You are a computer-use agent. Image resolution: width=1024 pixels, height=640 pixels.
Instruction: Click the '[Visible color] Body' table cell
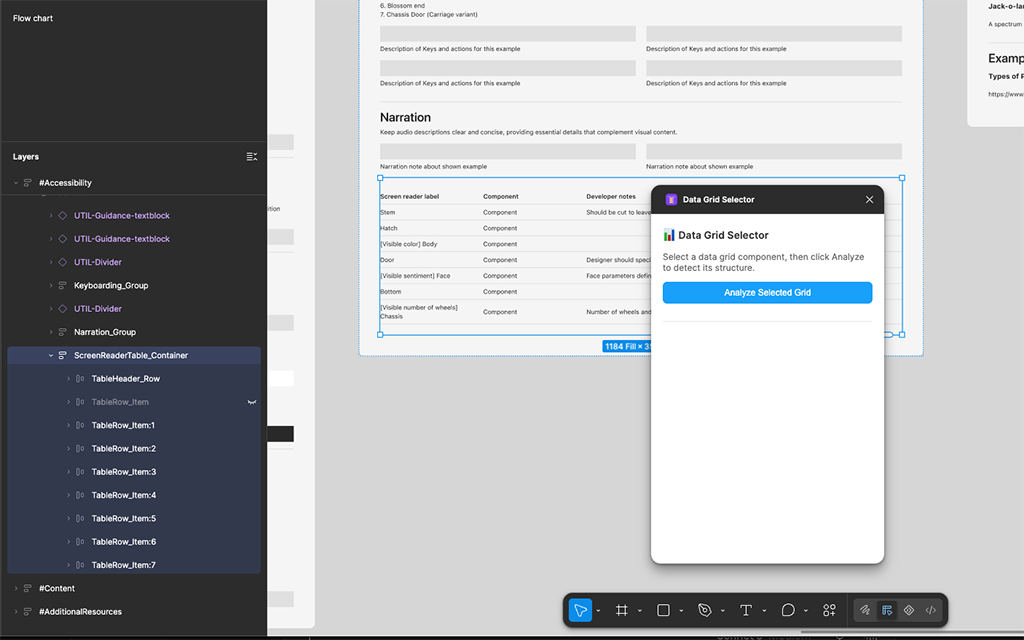[x=409, y=244]
